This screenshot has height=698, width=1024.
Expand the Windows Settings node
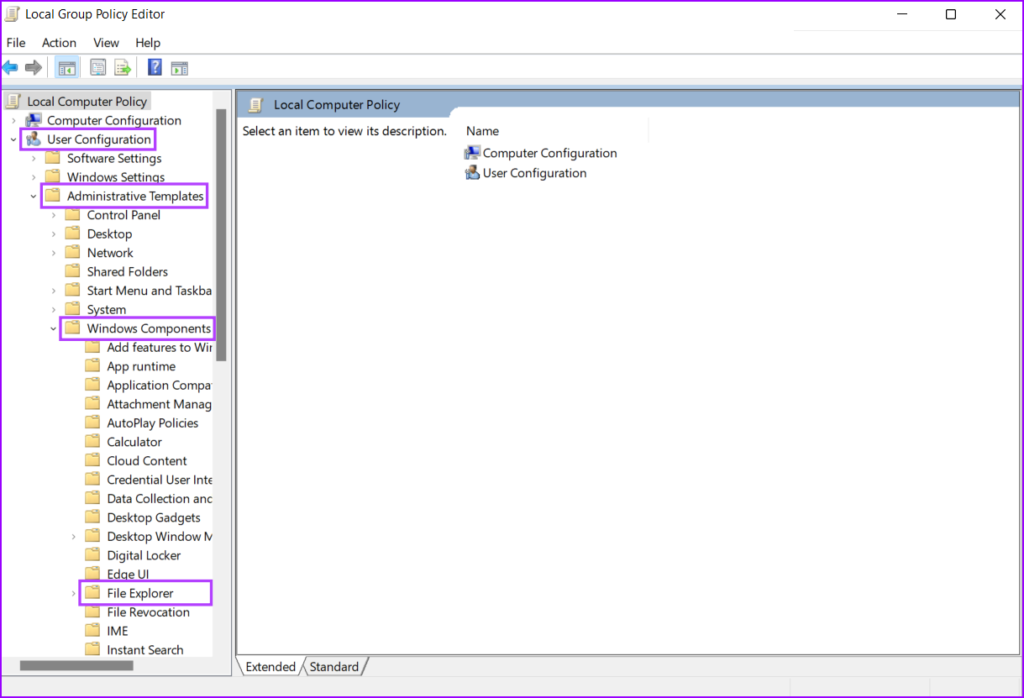(x=34, y=177)
